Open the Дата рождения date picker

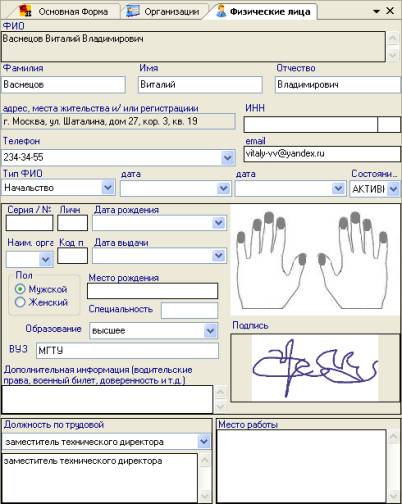219,223
